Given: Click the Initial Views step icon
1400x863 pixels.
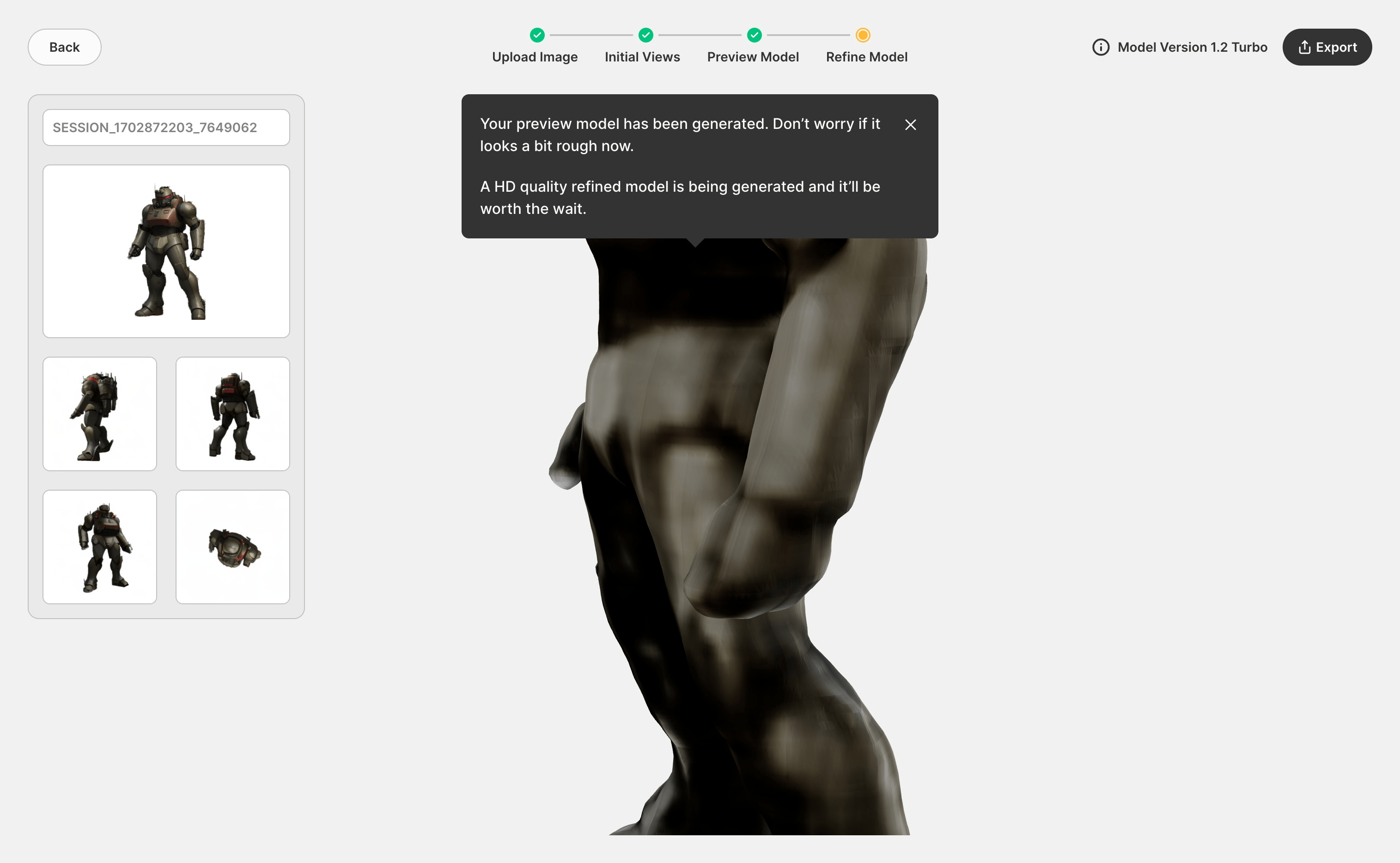Looking at the screenshot, I should coord(645,35).
